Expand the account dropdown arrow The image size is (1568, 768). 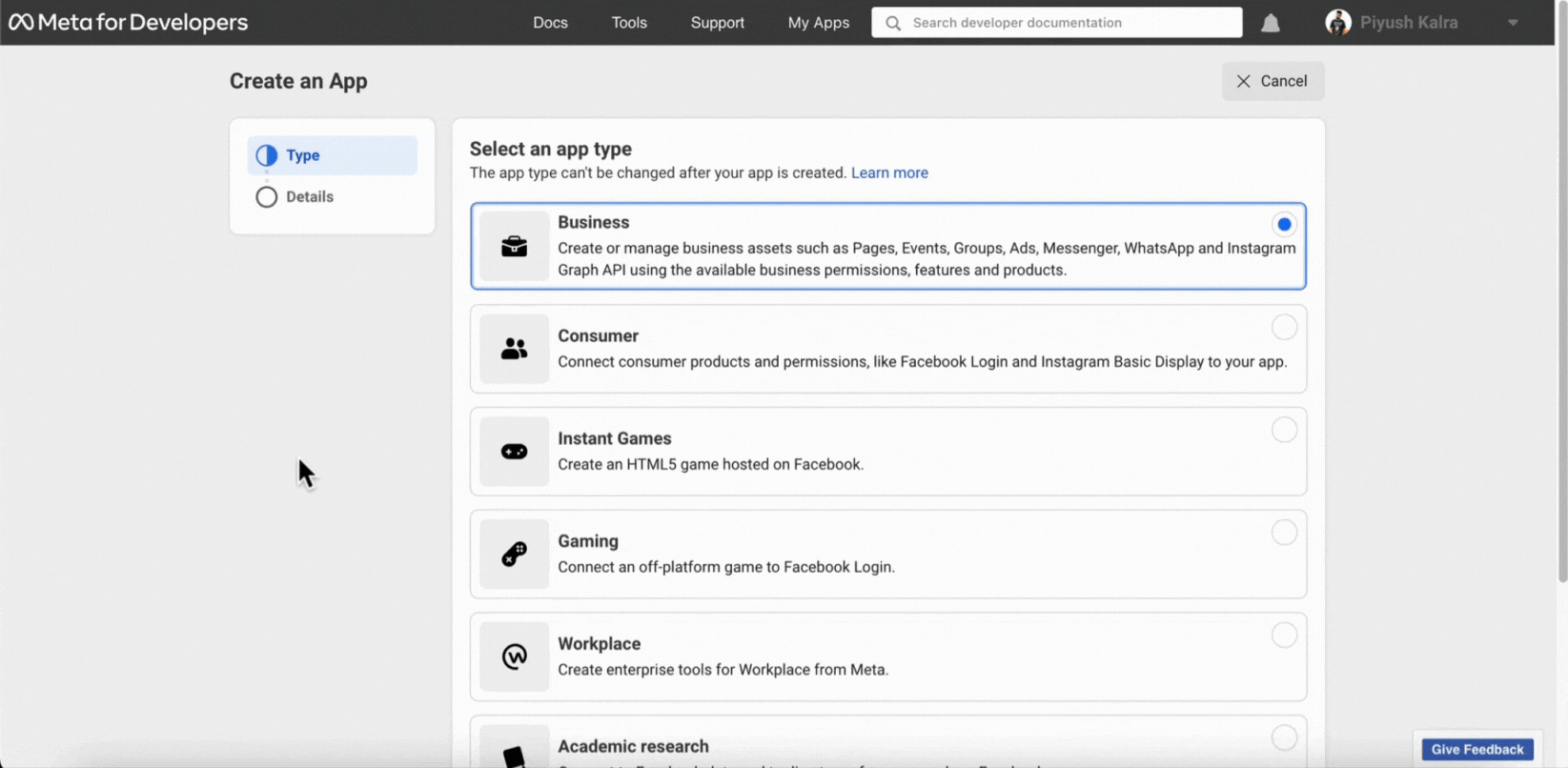point(1513,23)
